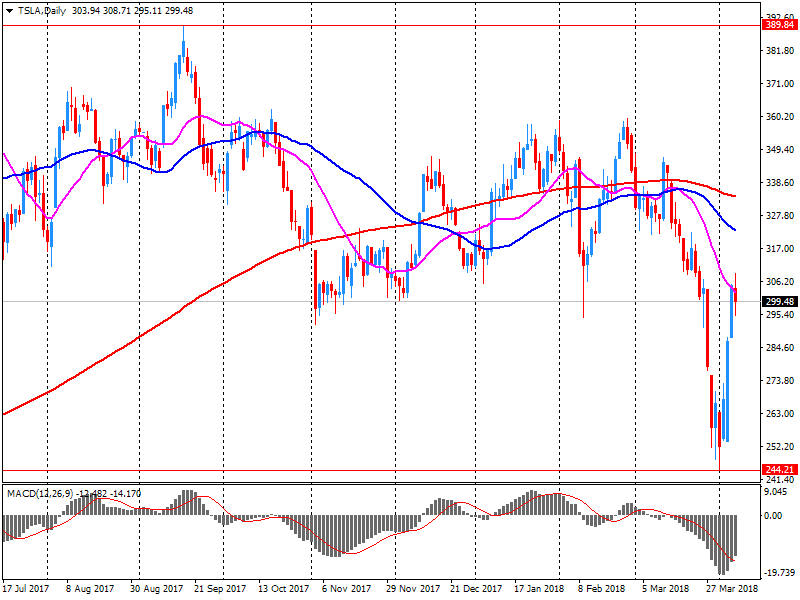
Task: Click the 295.40 price axis label
Action: (780, 315)
